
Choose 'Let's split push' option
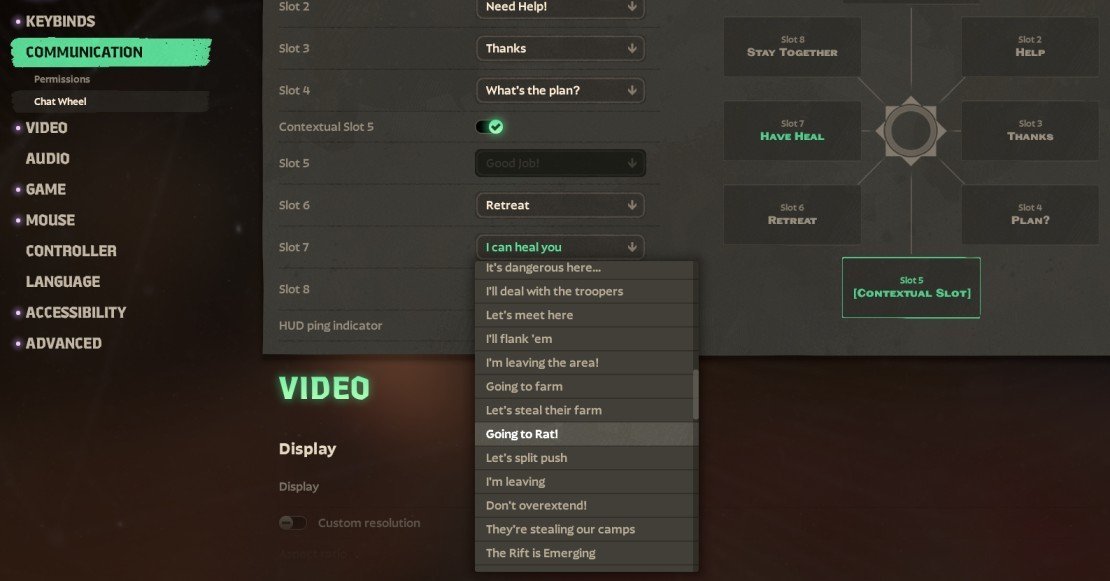tap(584, 458)
